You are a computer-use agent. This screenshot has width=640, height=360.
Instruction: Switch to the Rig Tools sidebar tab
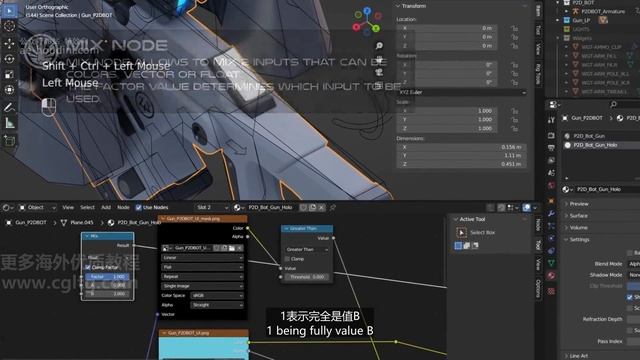click(x=538, y=73)
